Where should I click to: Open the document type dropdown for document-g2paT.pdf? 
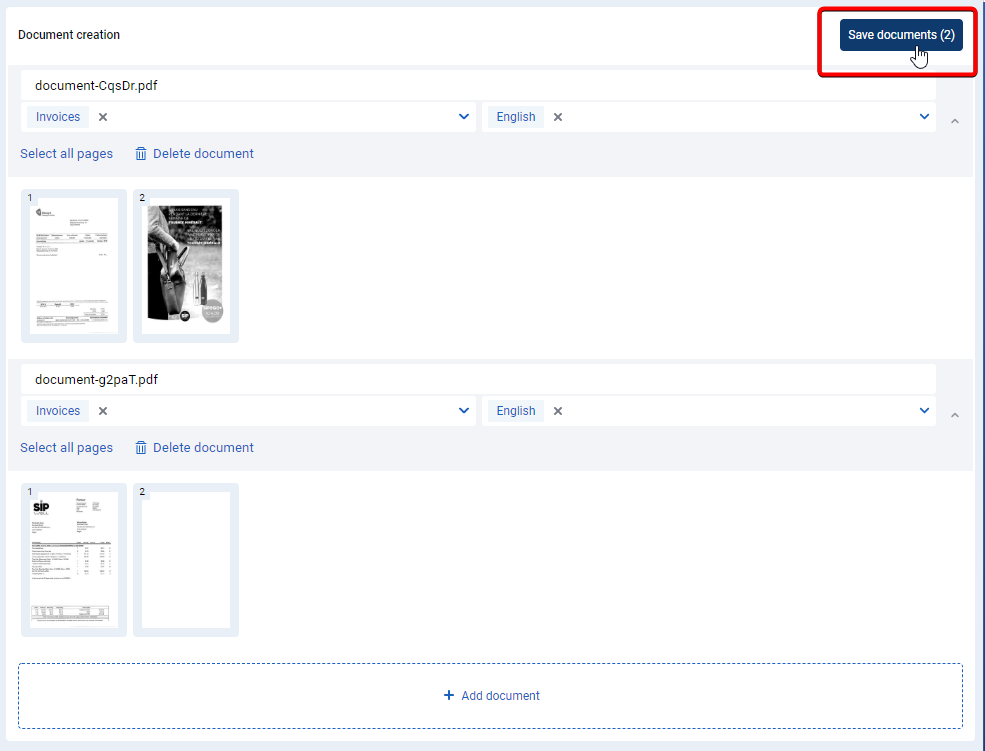[464, 411]
